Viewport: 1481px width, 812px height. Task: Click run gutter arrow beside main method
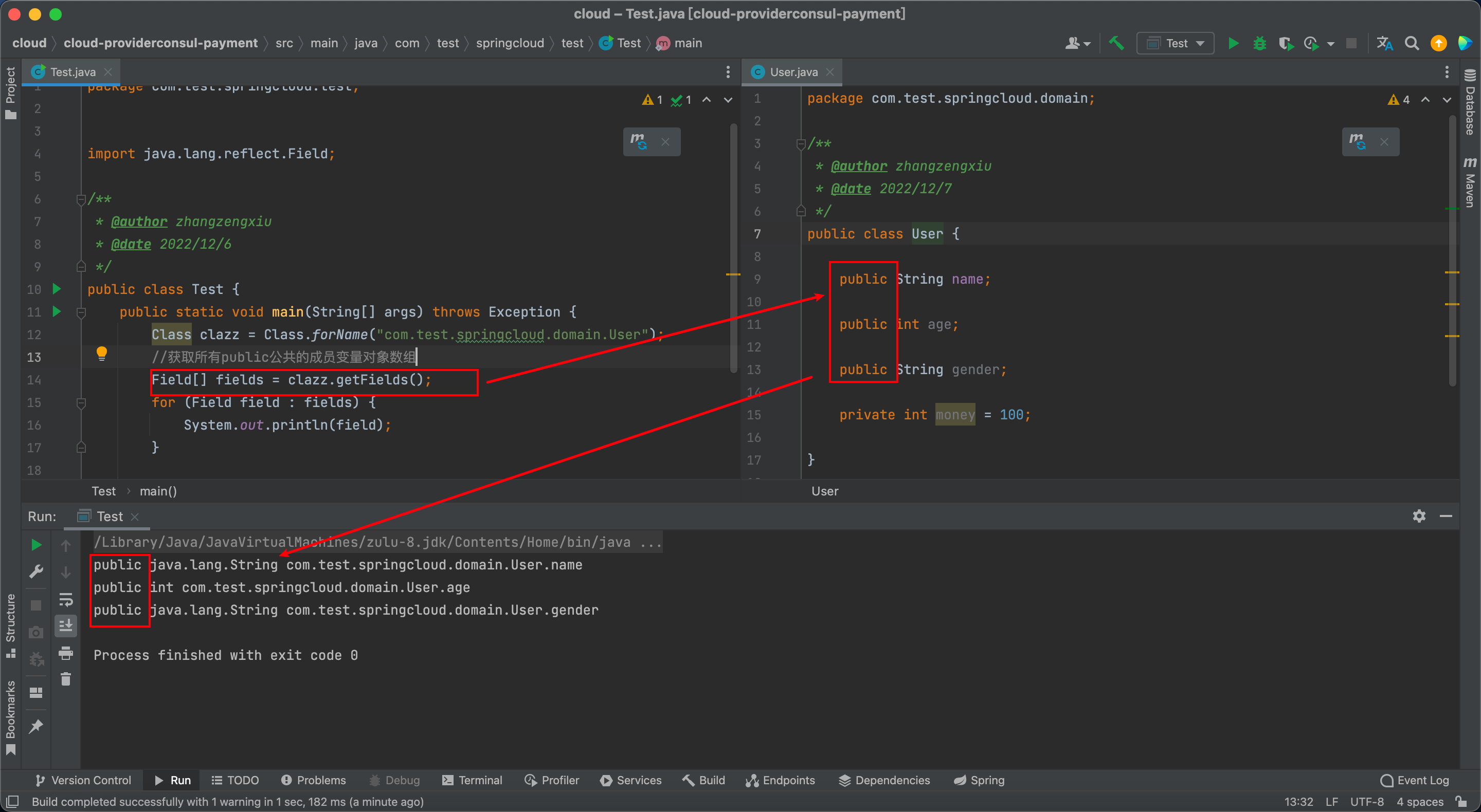pyautogui.click(x=57, y=311)
